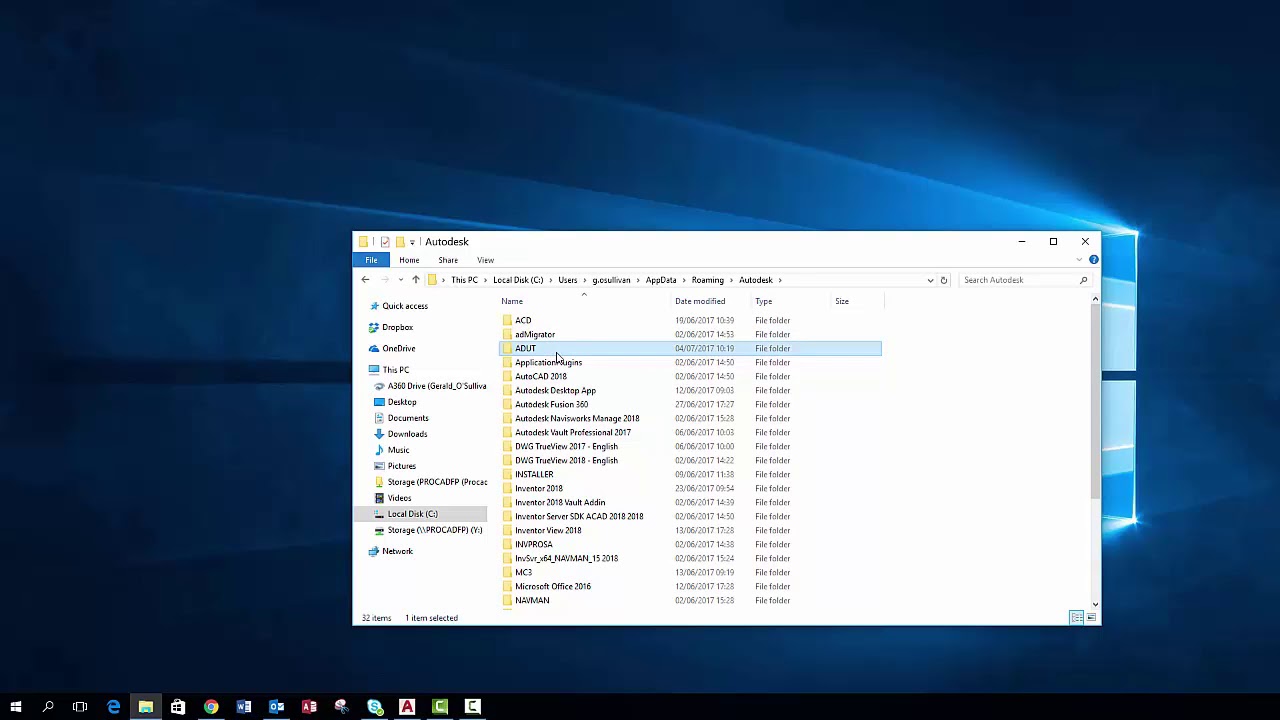
Task: Expand the Autodesk breadcrumb arrow
Action: point(780,280)
